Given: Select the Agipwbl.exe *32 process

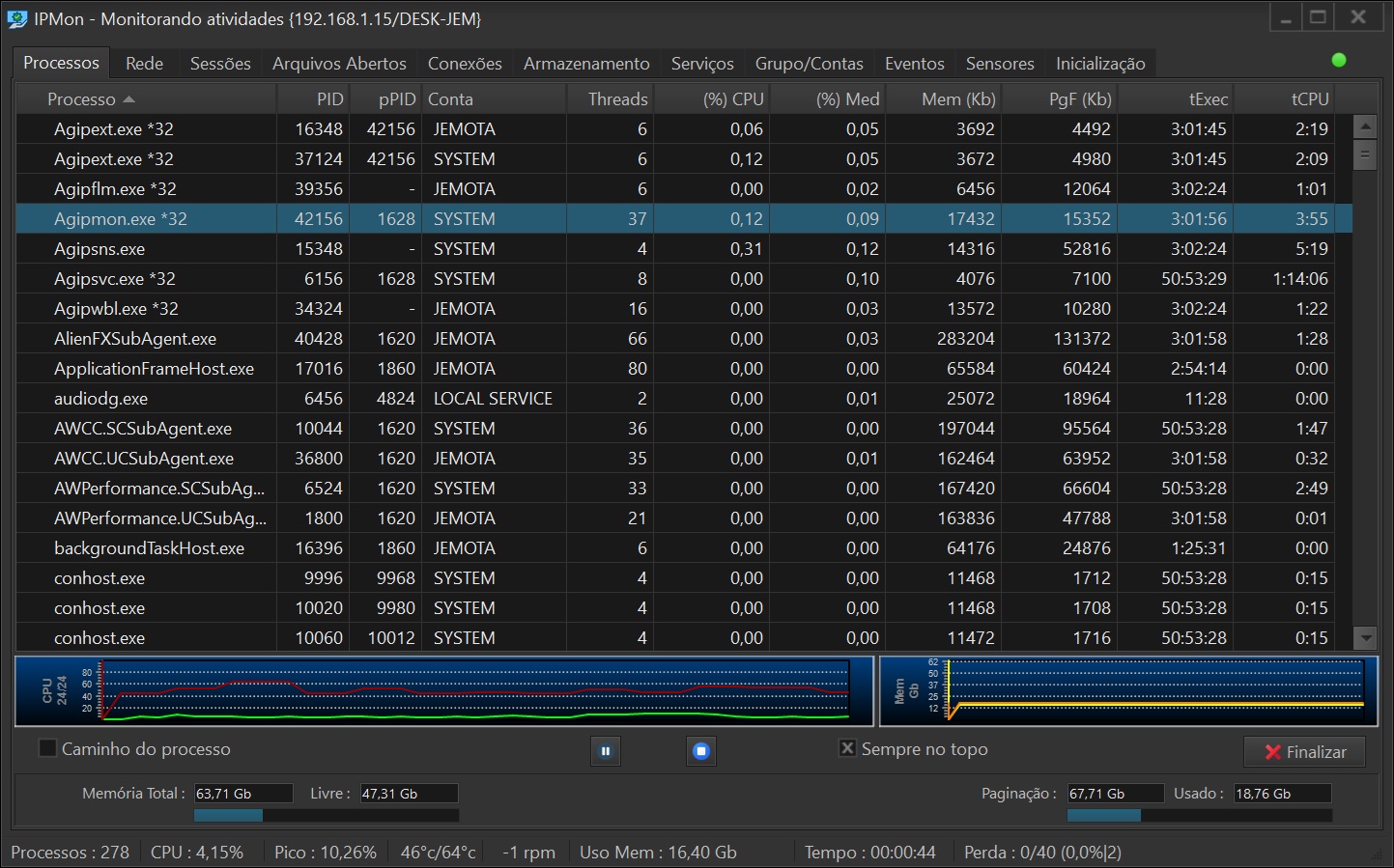Looking at the screenshot, I should pyautogui.click(x=684, y=309).
